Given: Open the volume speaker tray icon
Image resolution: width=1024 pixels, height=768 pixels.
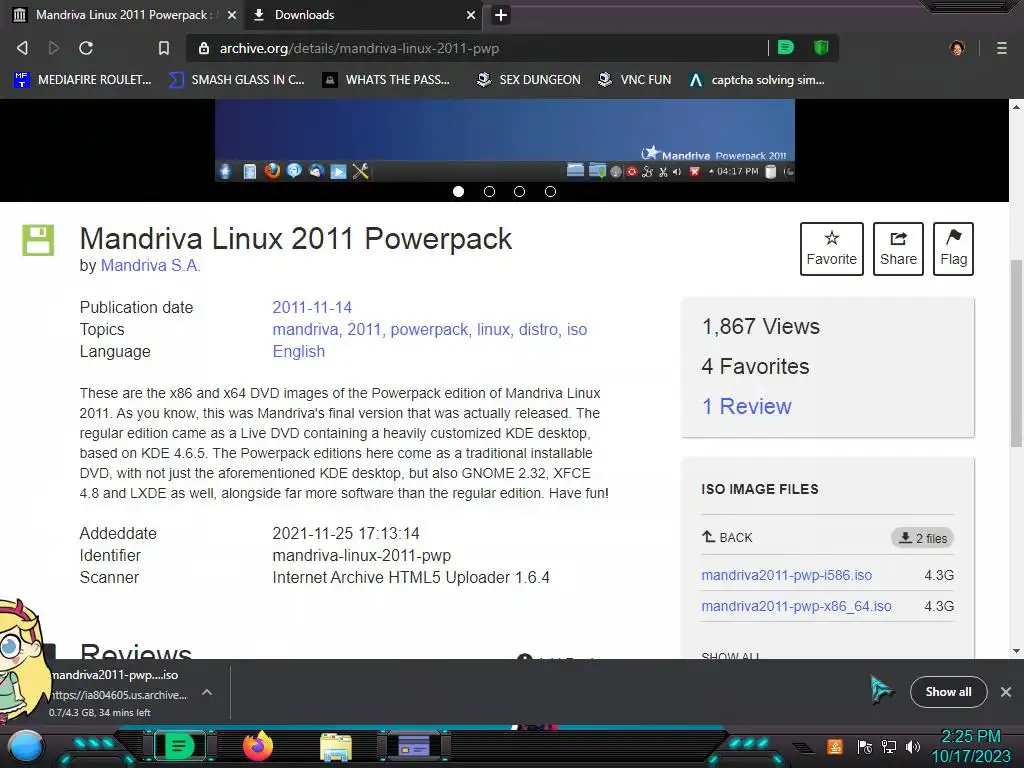Looking at the screenshot, I should [x=912, y=747].
